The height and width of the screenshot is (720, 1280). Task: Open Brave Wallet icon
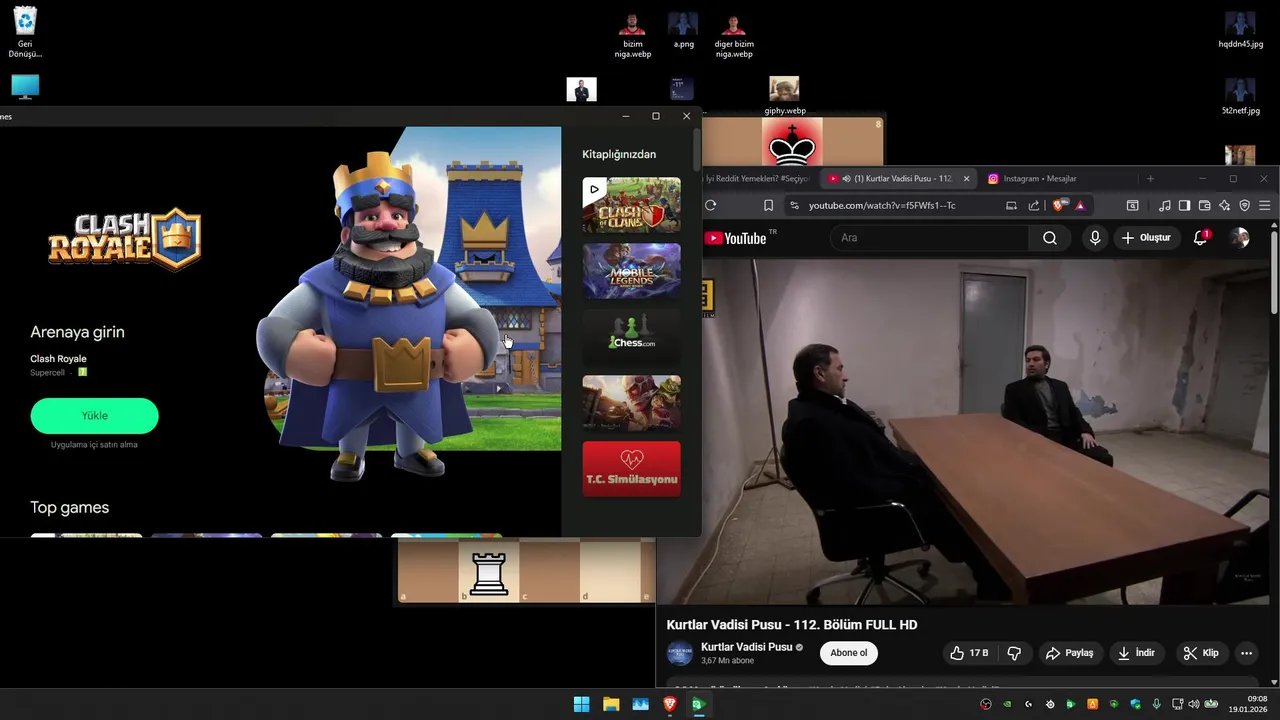point(1205,205)
